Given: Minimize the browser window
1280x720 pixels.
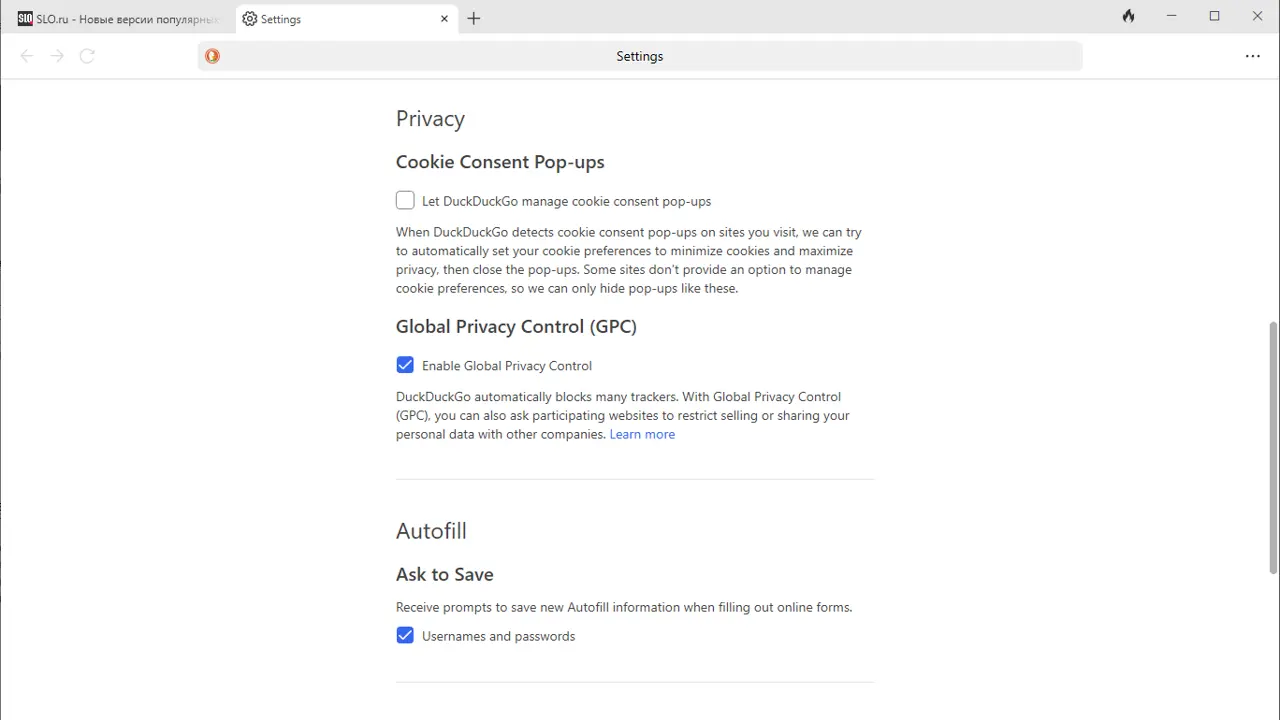Looking at the screenshot, I should point(1171,17).
